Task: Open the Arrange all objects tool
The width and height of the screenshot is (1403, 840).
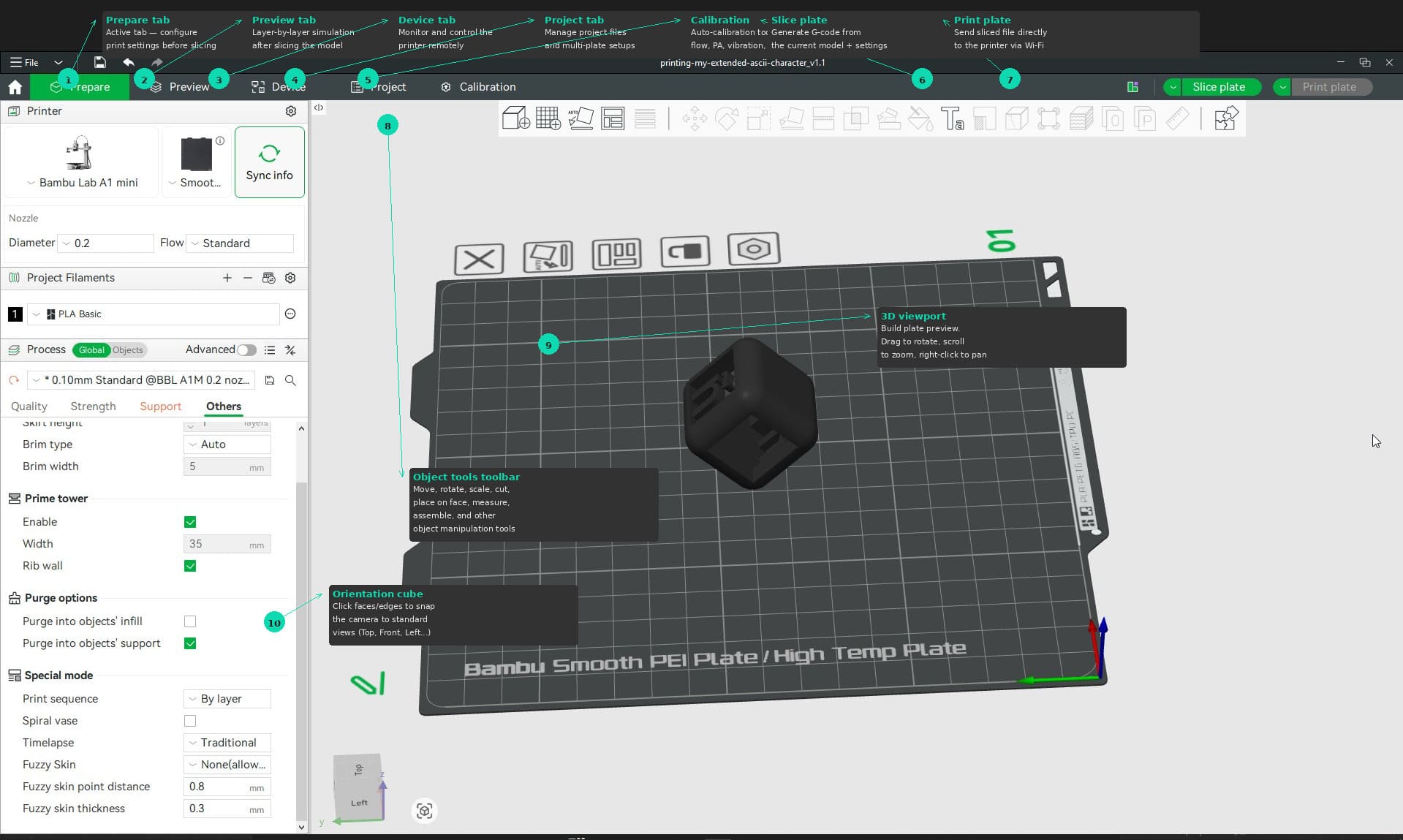Action: click(614, 118)
